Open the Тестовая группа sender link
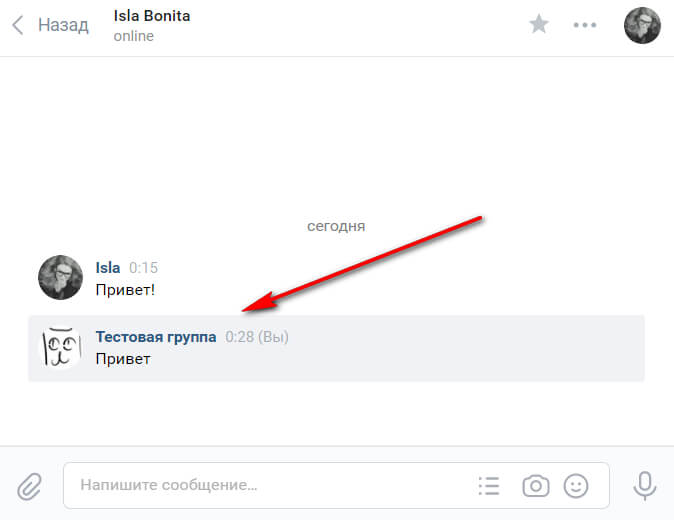Screen dimensions: 674x520 click(x=155, y=338)
